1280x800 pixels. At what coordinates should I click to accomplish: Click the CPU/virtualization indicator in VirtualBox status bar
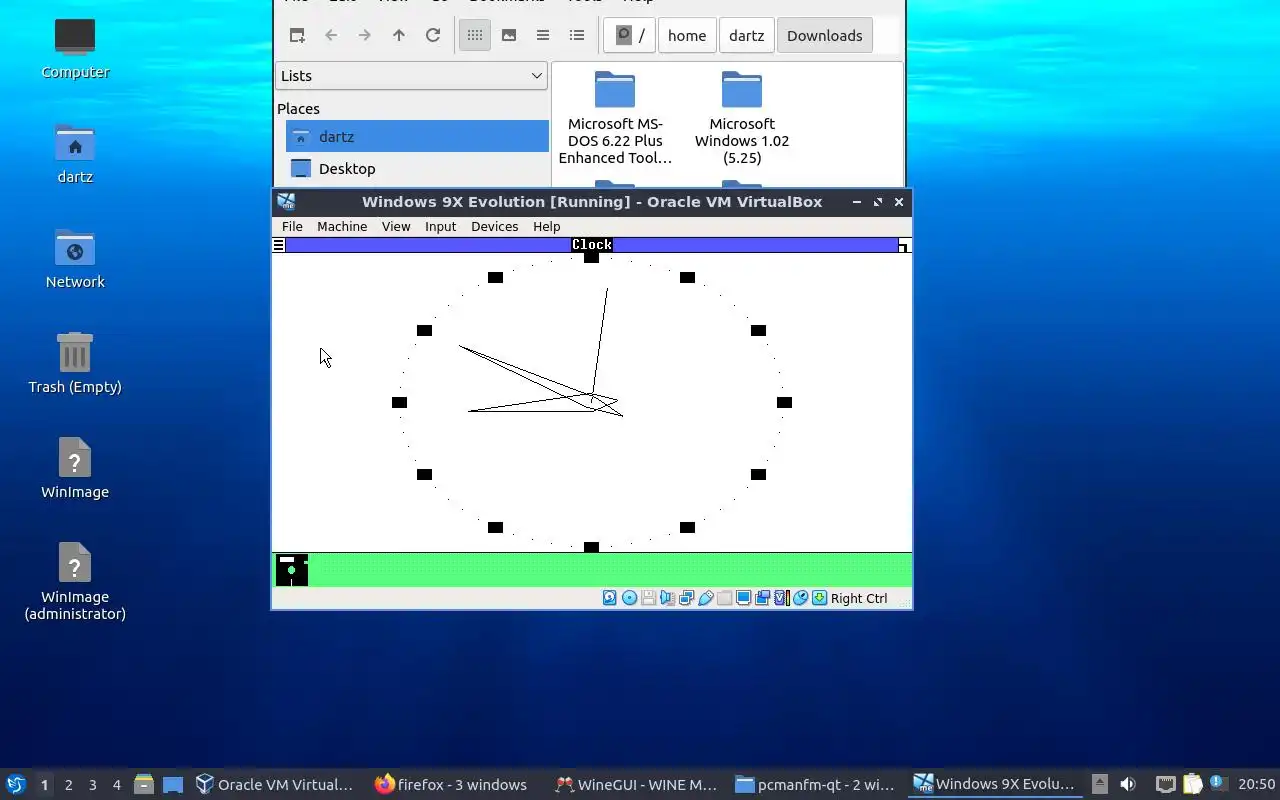[x=782, y=598]
